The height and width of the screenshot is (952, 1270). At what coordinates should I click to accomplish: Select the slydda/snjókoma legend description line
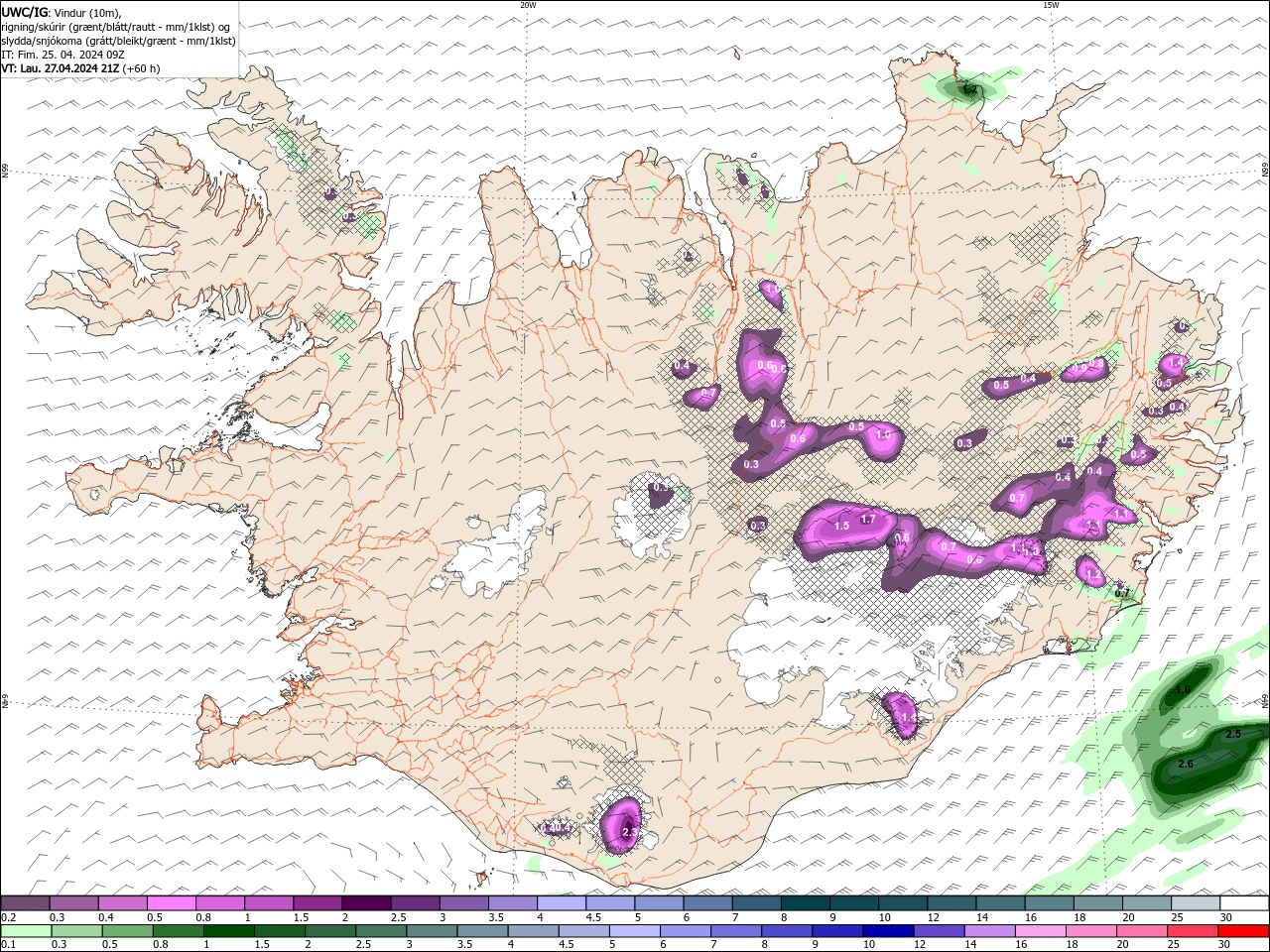coord(119,41)
